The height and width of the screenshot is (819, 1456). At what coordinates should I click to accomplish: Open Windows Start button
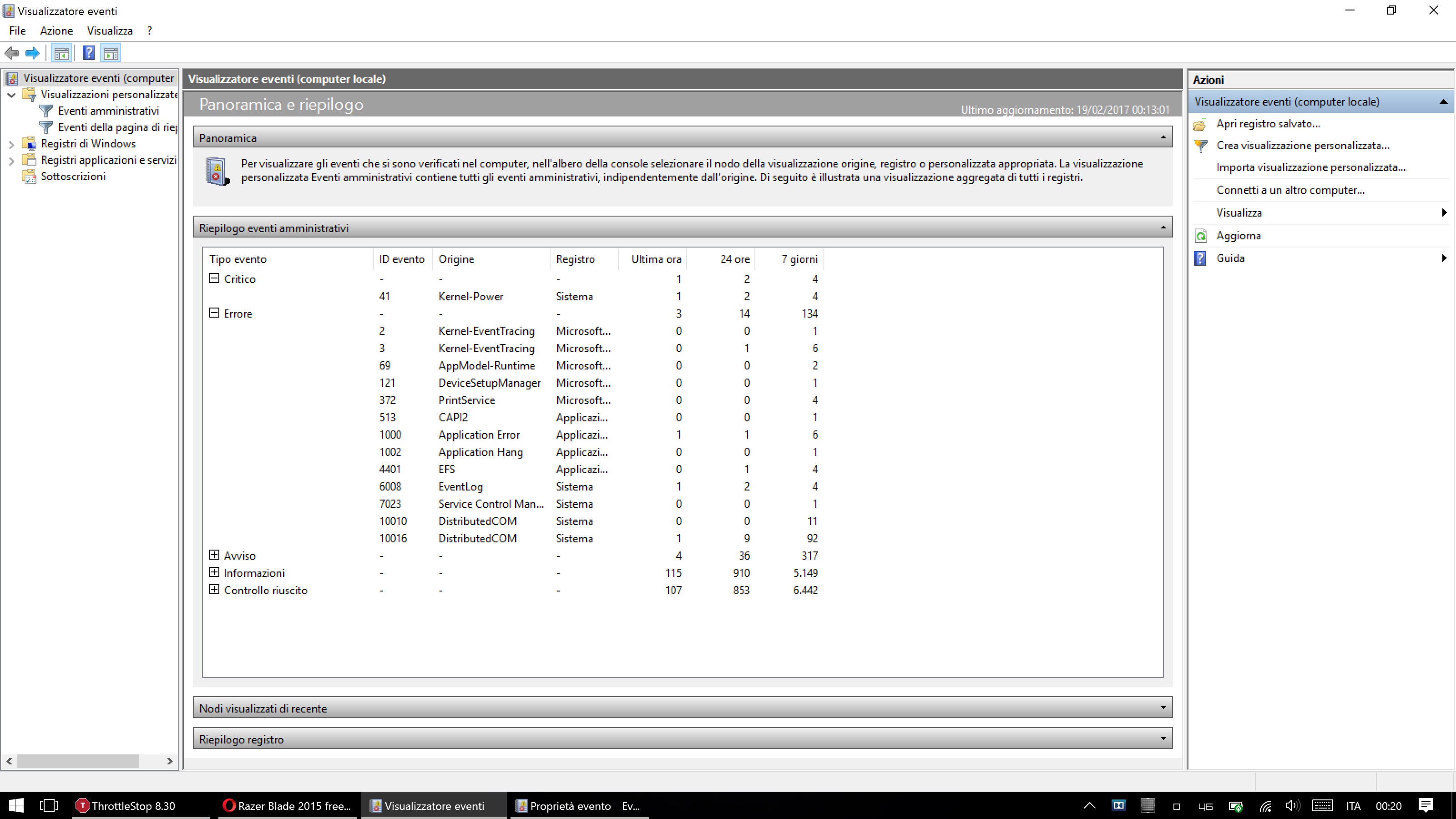(x=16, y=805)
